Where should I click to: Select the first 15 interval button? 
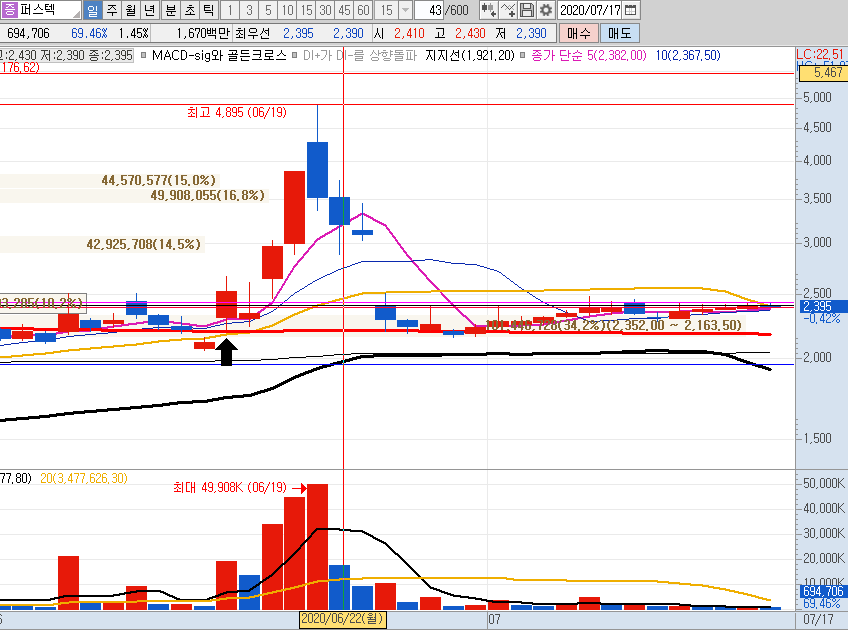point(307,10)
